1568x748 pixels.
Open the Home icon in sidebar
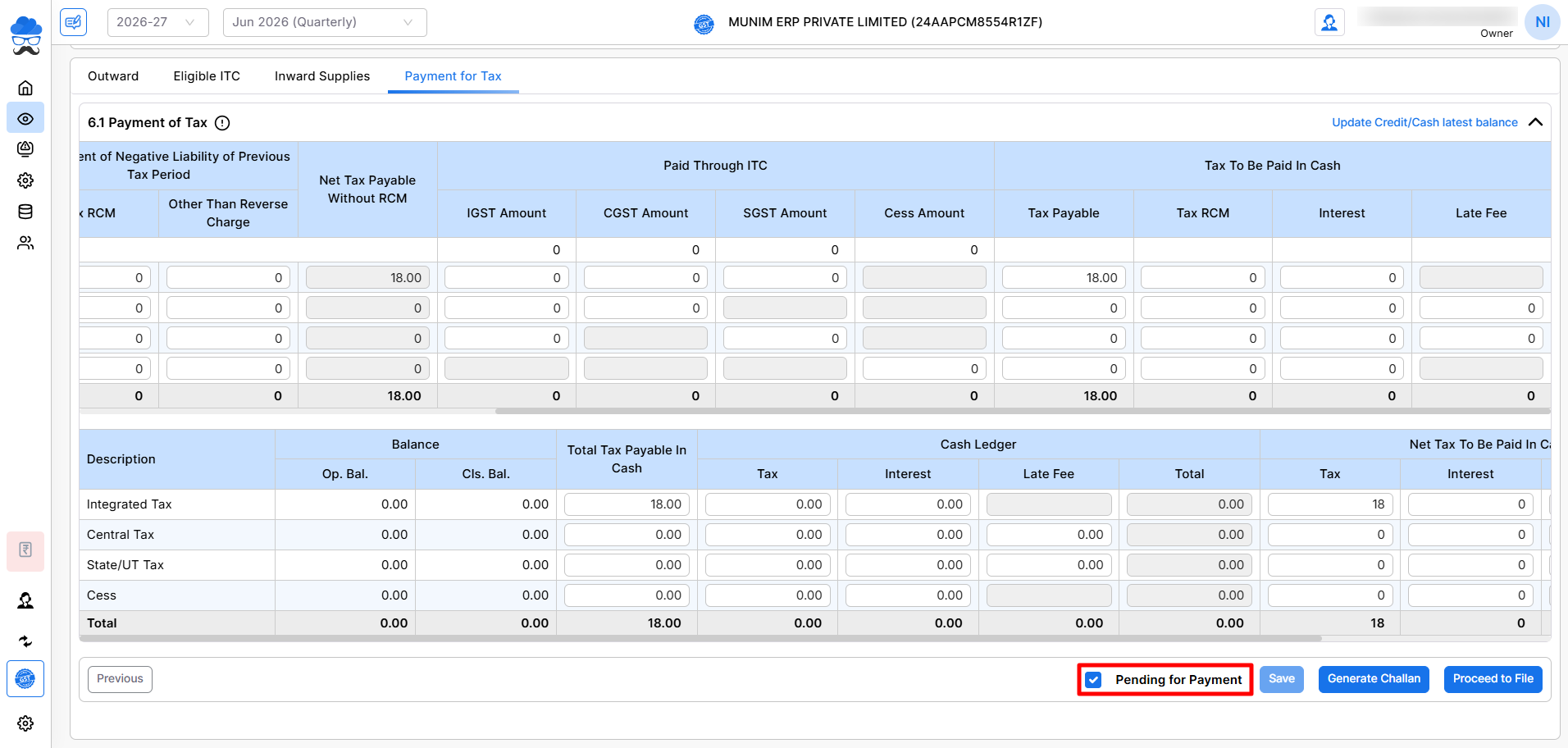pyautogui.click(x=25, y=88)
